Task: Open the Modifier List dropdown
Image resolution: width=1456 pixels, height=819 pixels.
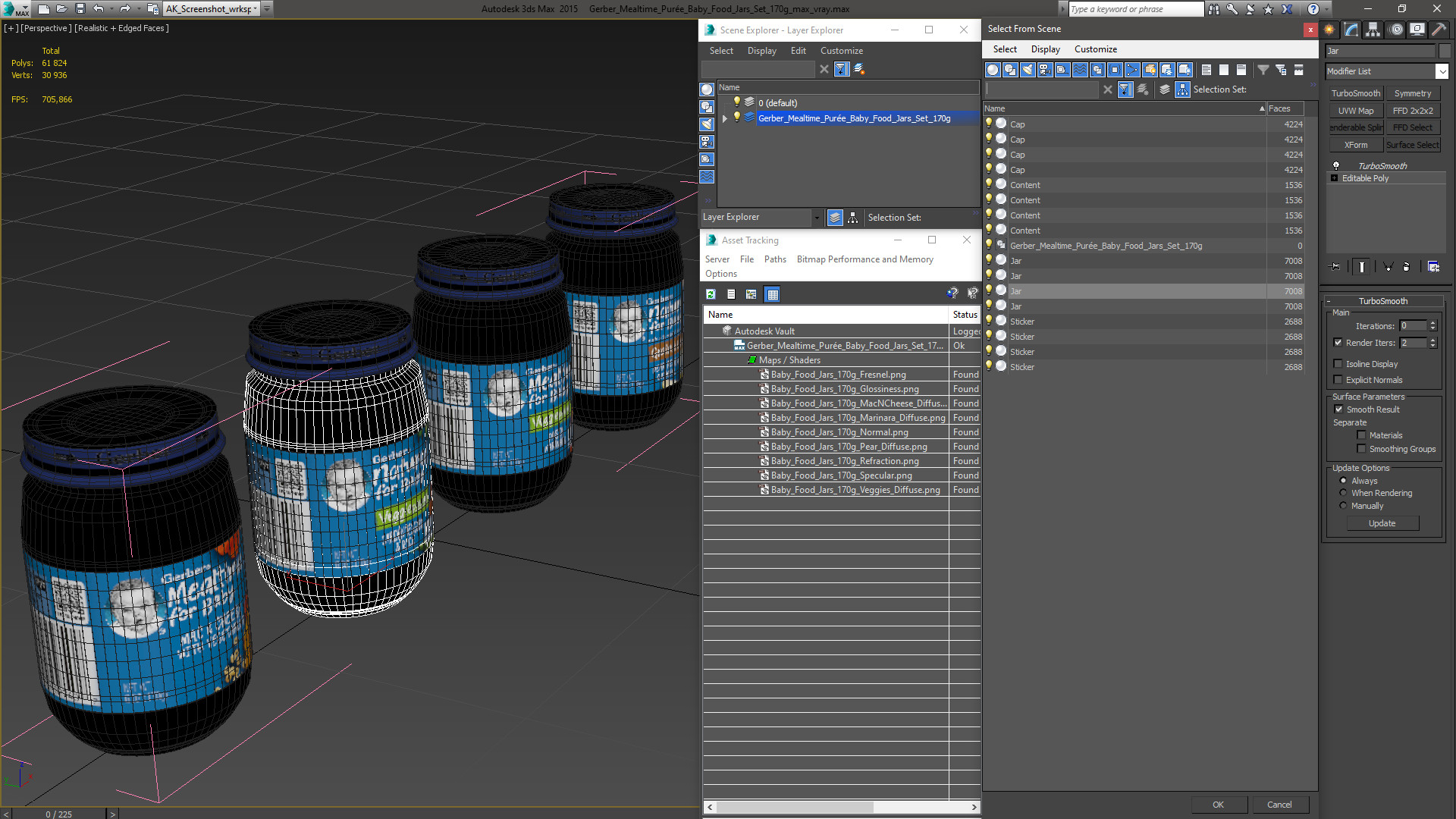Action: pos(1441,71)
